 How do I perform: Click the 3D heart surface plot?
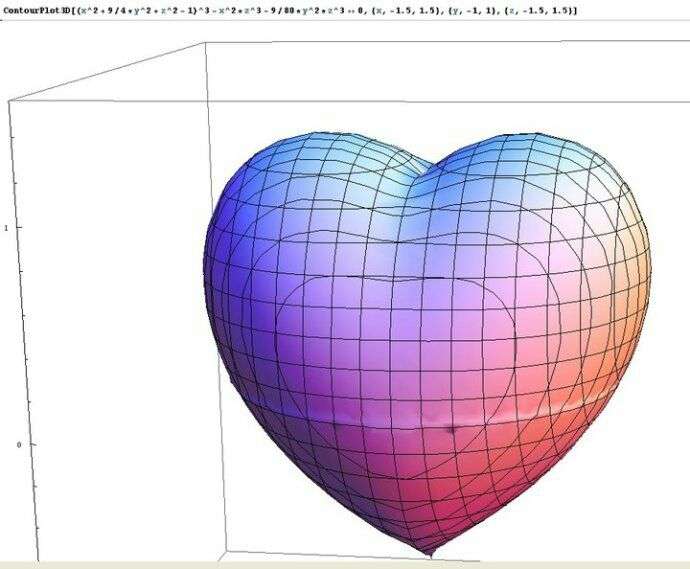(x=427, y=343)
